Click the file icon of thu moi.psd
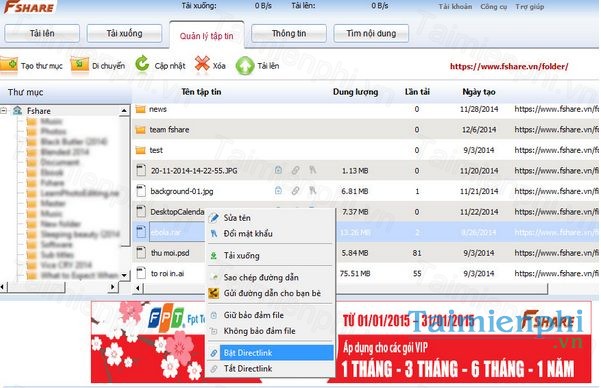This screenshot has height=388, width=601. 141,252
